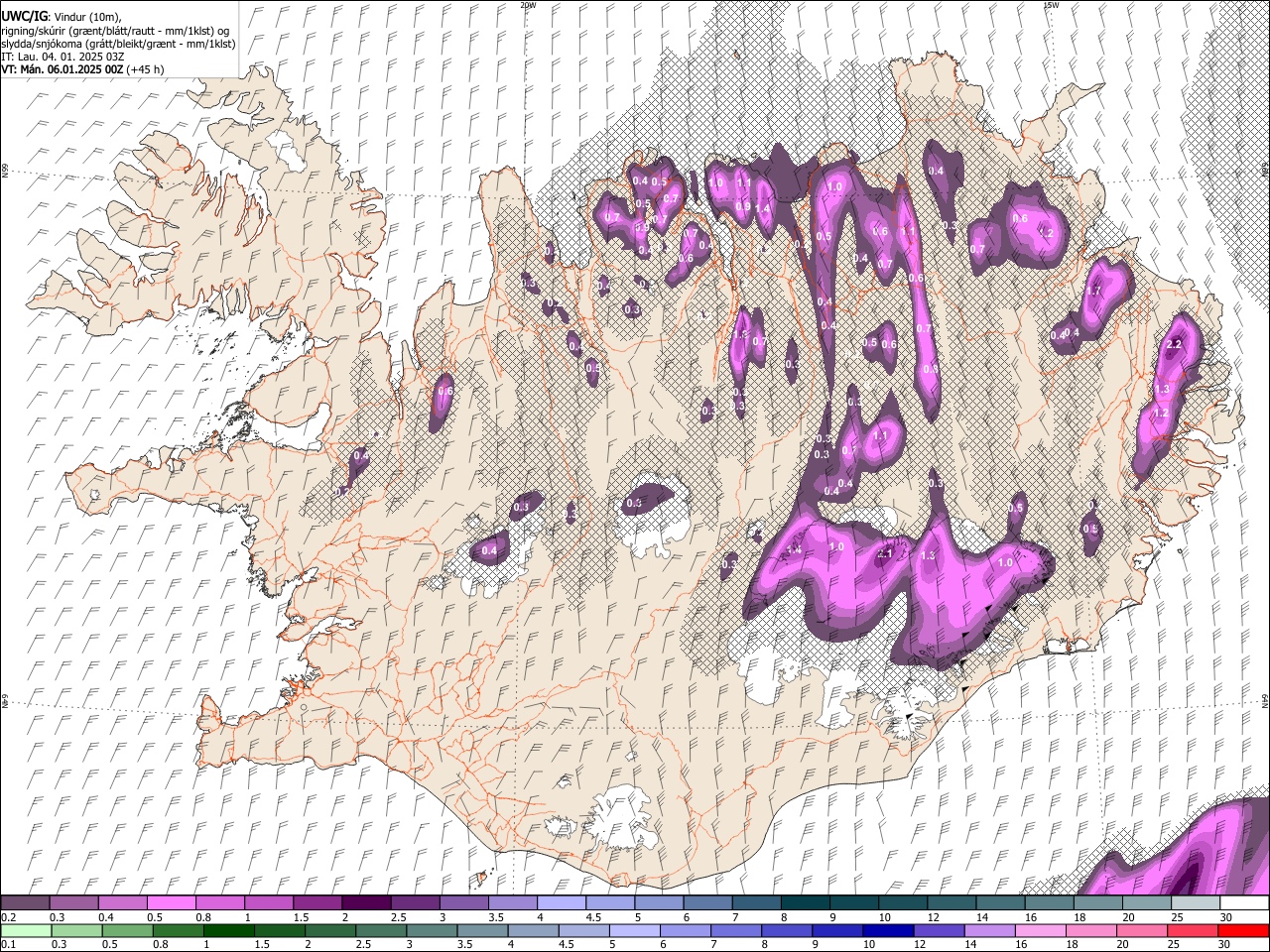Image resolution: width=1270 pixels, height=952 pixels.
Task: Click the 'slydda/snjókoma' legend description line
Action: pyautogui.click(x=118, y=44)
